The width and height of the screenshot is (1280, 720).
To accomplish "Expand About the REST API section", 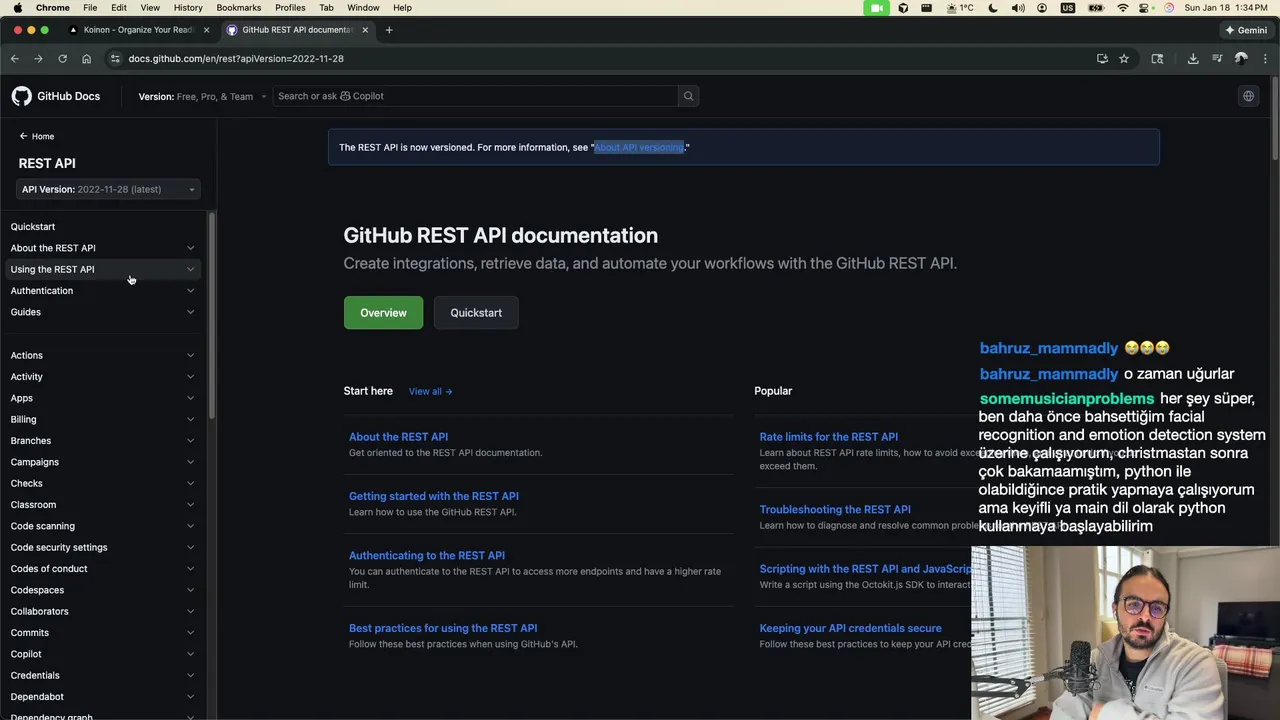I will 102,248.
